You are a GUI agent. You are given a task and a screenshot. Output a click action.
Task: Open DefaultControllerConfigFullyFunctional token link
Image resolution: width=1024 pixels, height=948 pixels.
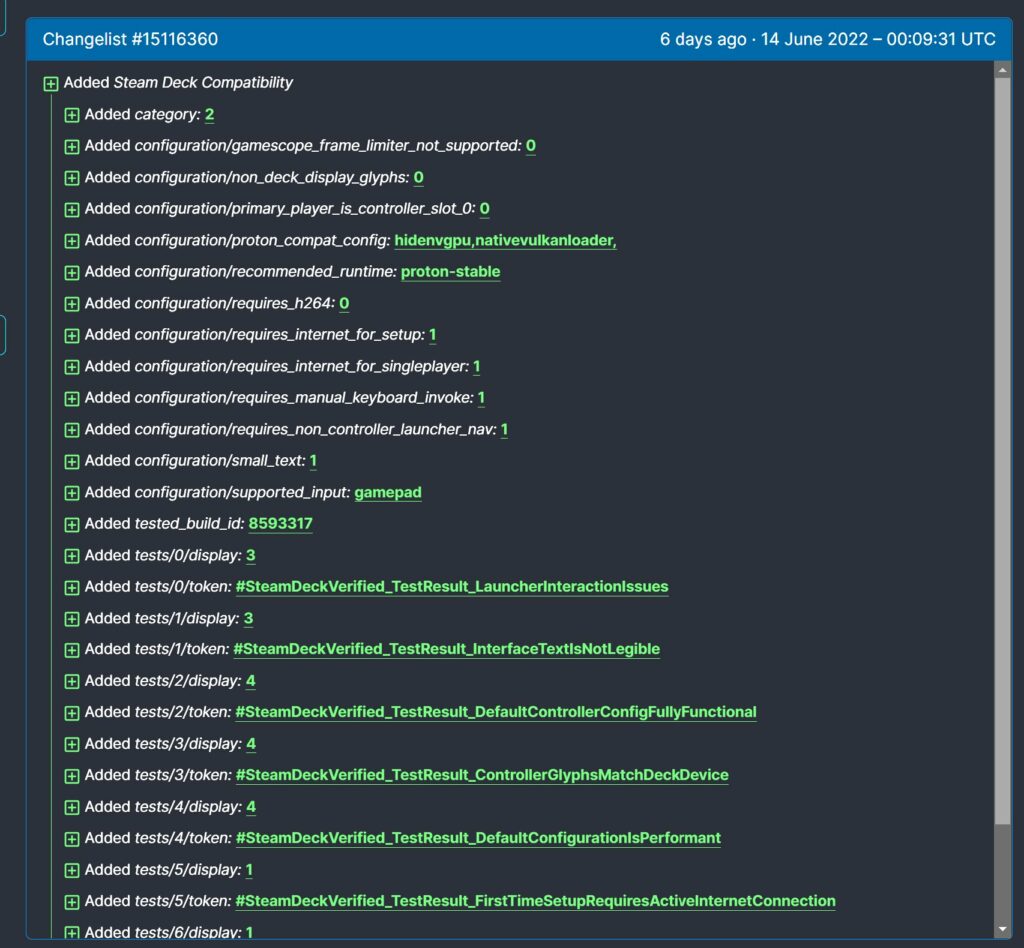496,712
